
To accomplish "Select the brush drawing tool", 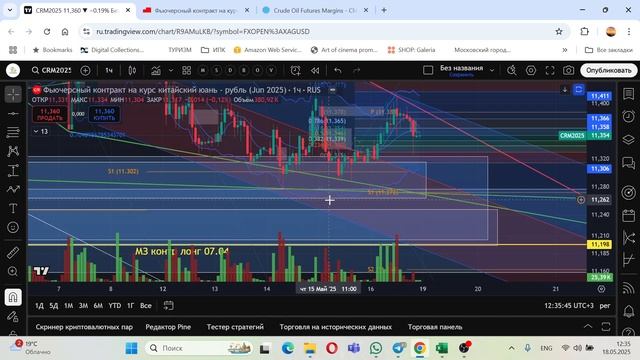I will 13,189.
